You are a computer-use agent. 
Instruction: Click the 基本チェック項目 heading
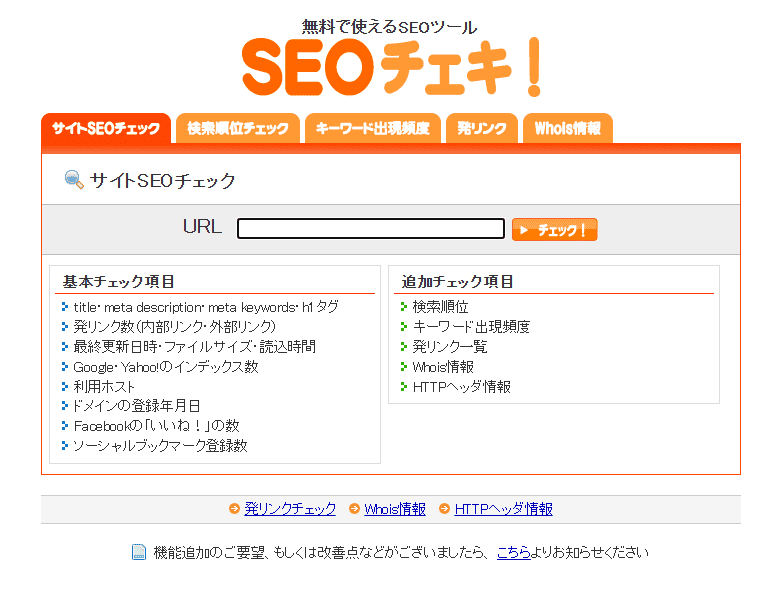point(118,282)
